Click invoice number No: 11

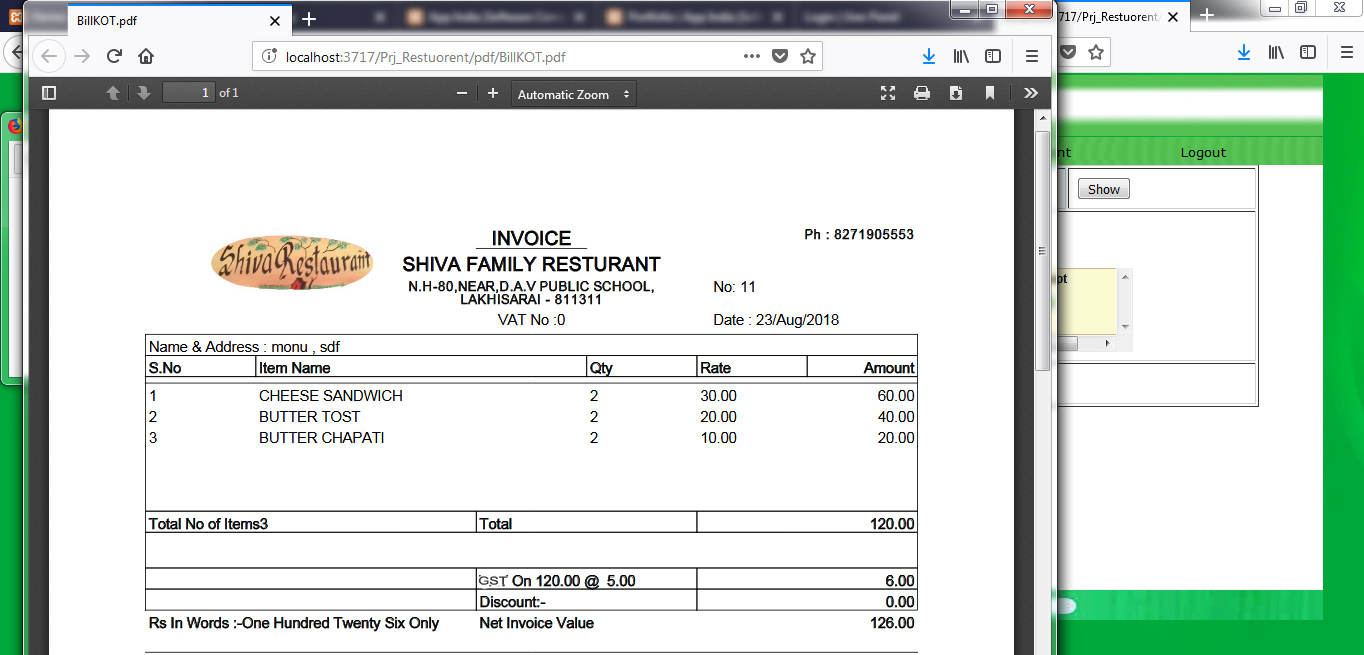(x=734, y=287)
